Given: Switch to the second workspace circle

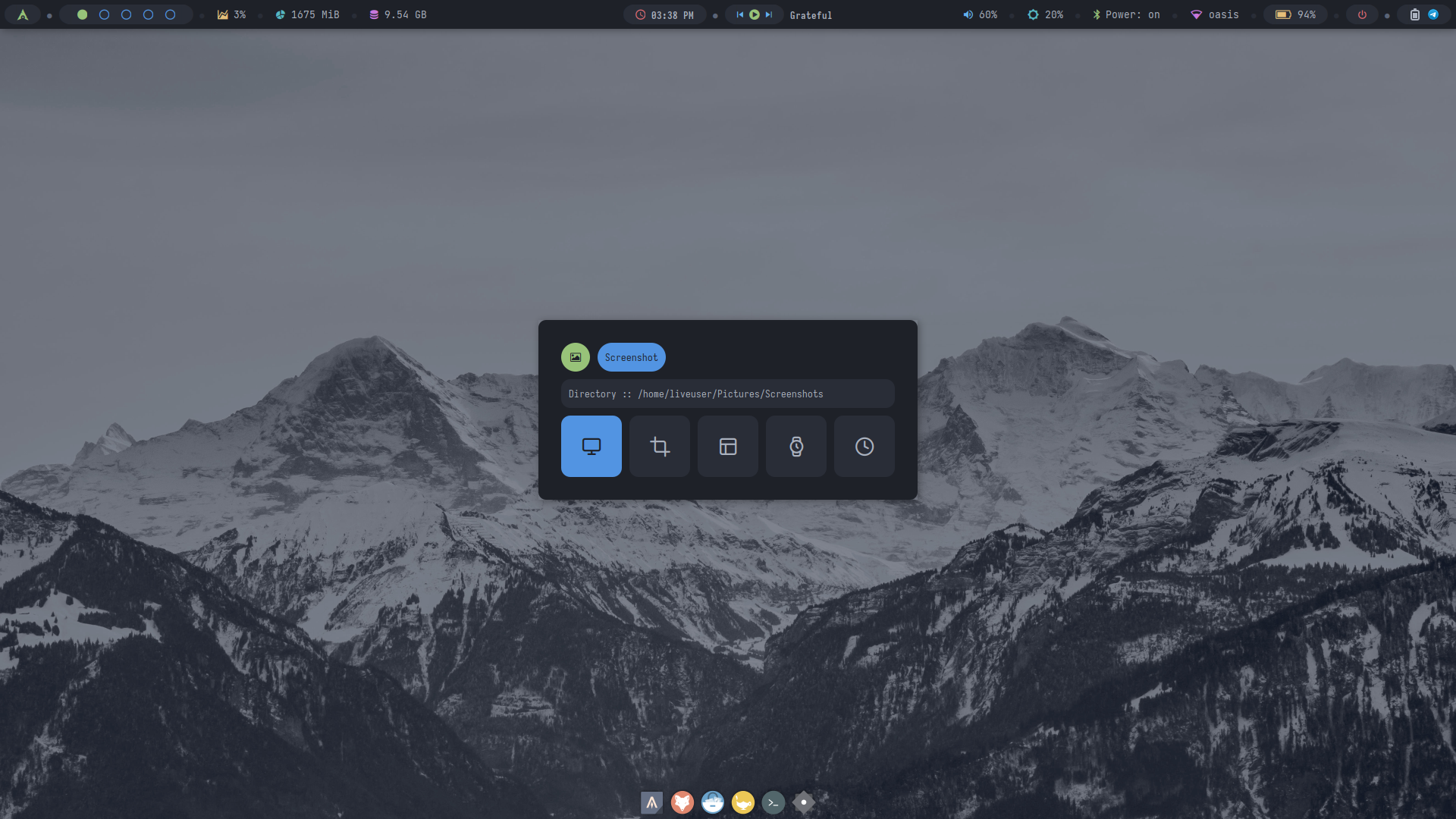Looking at the screenshot, I should pos(104,14).
